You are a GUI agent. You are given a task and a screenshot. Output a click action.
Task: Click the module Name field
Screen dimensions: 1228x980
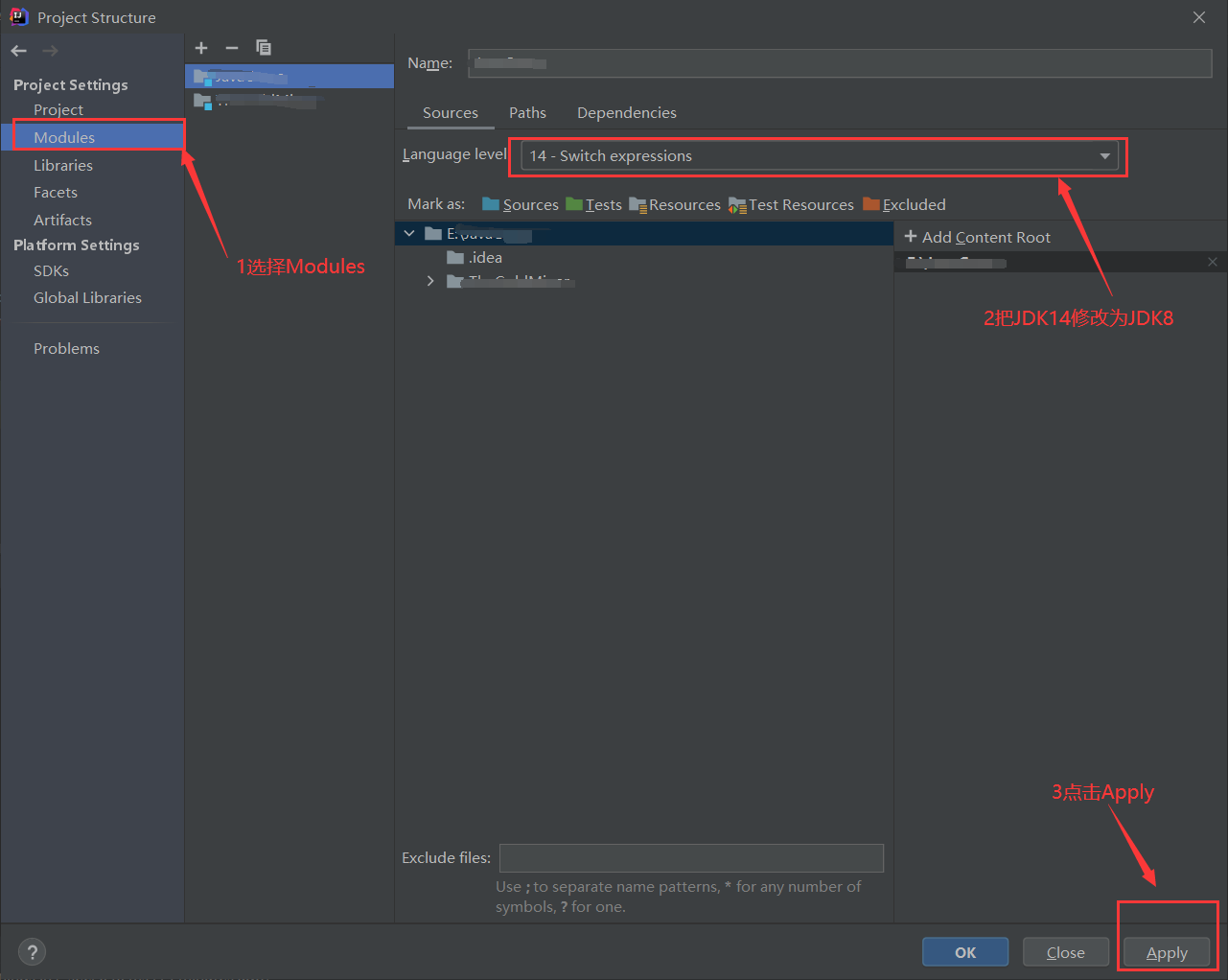pyautogui.click(x=840, y=63)
